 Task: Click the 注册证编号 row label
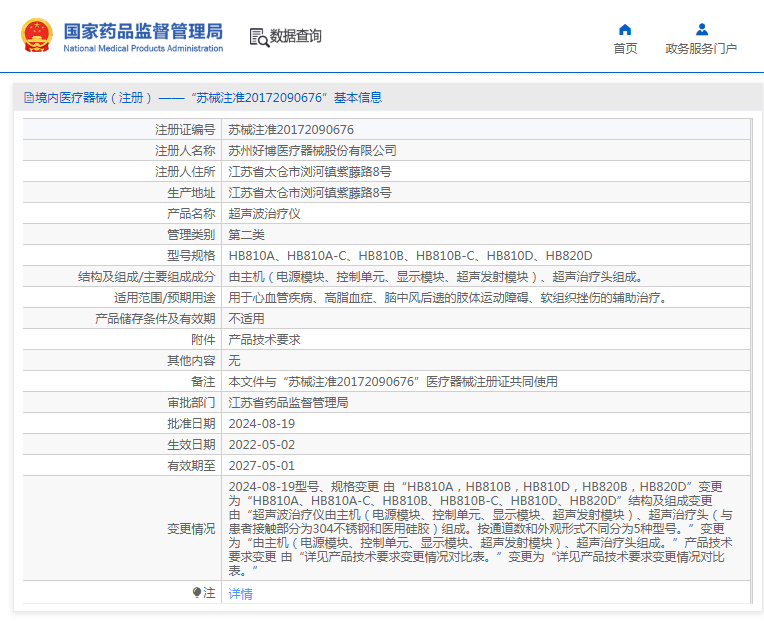click(185, 130)
